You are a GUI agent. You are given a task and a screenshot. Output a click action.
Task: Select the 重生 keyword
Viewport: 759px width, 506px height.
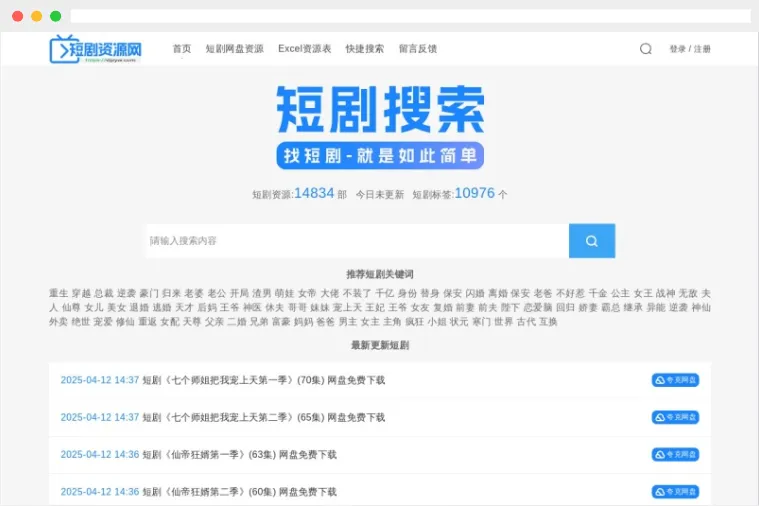[59, 293]
